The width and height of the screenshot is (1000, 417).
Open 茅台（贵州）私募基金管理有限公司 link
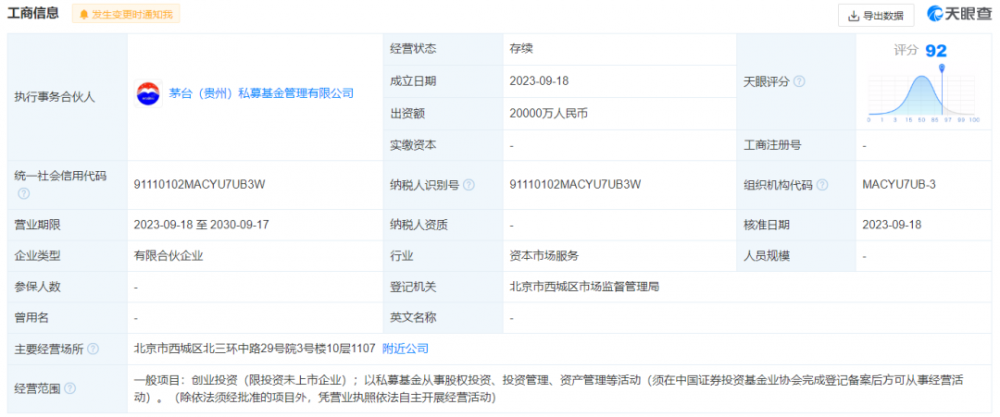pyautogui.click(x=261, y=94)
